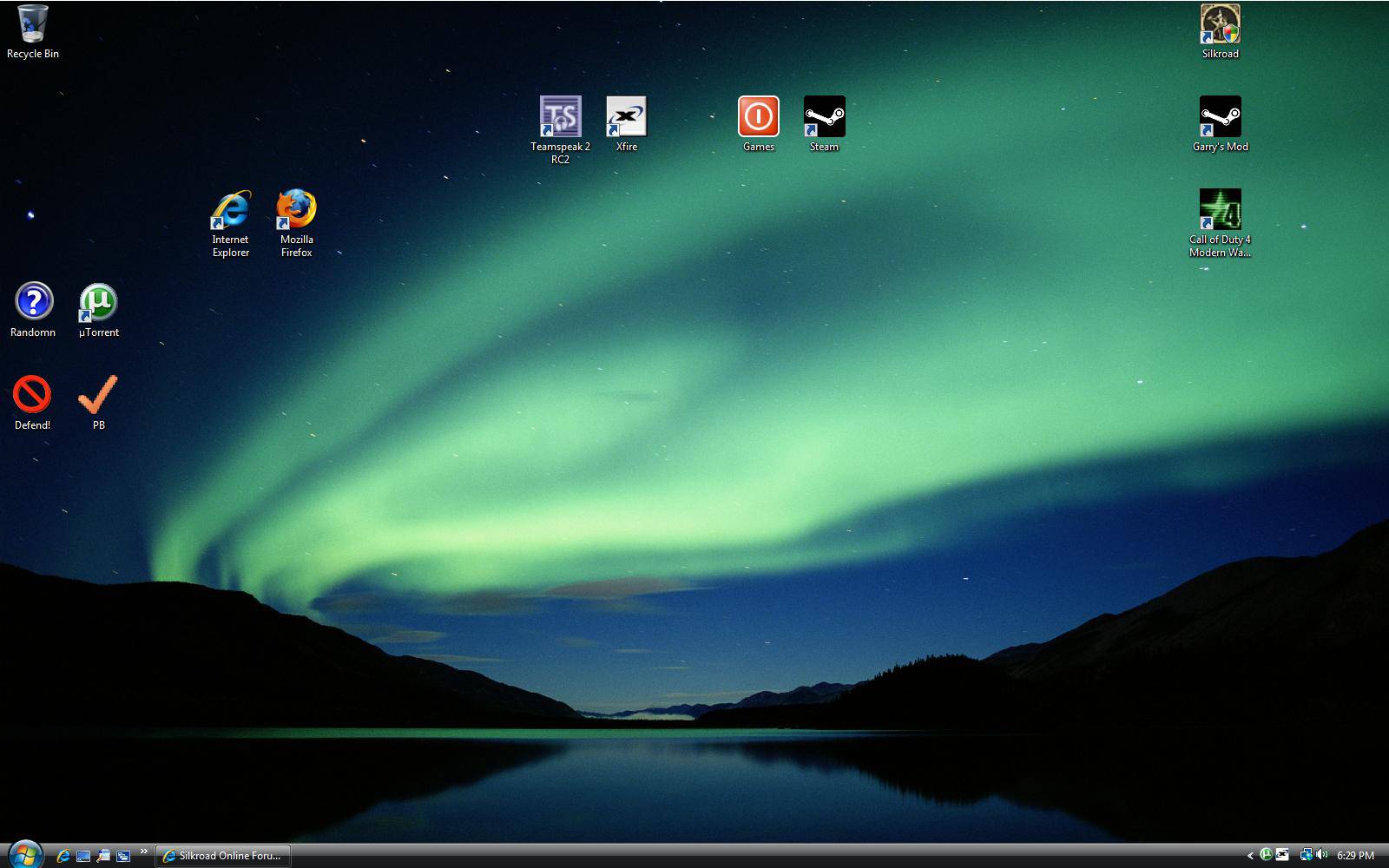Select the Internet Explorer desktop shortcut

tap(230, 223)
